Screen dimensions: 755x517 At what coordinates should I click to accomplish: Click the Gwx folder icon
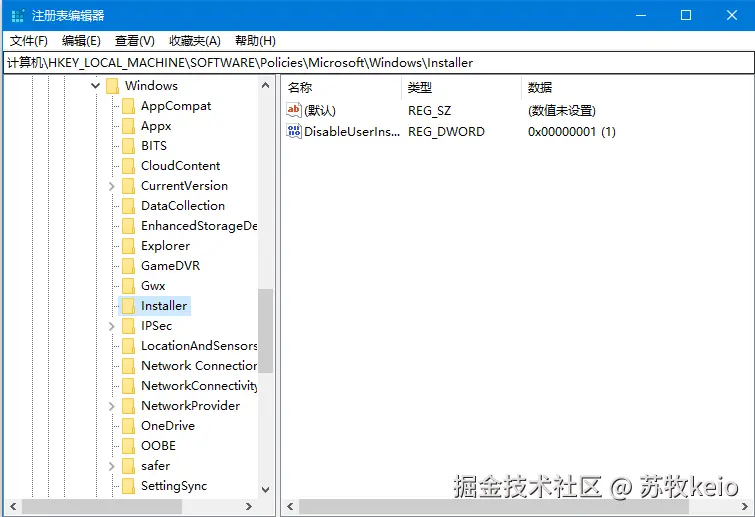pos(129,286)
